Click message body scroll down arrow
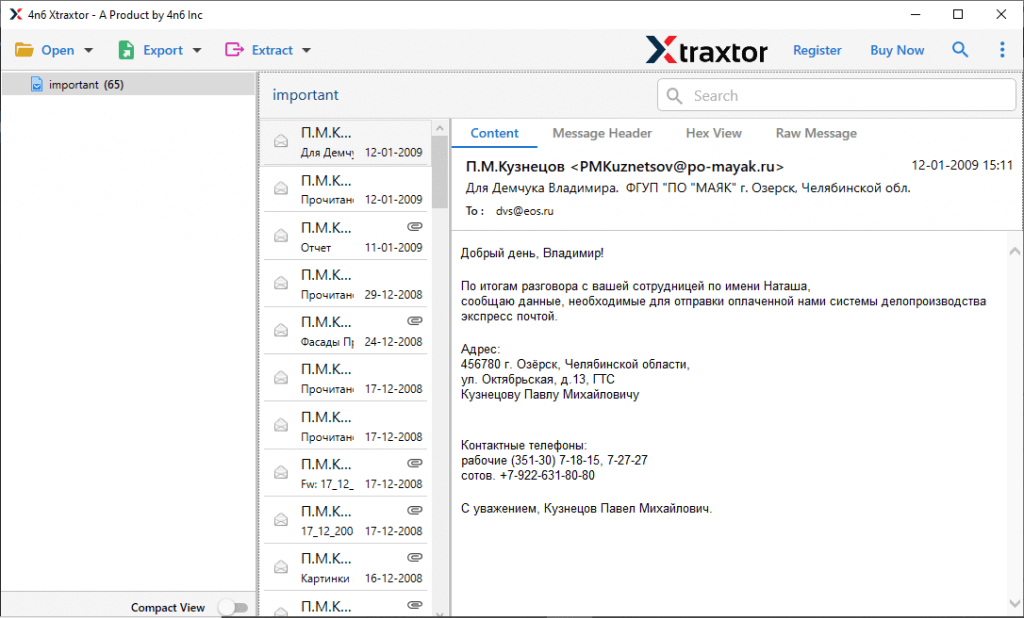This screenshot has height=618, width=1024. pos(1014,603)
